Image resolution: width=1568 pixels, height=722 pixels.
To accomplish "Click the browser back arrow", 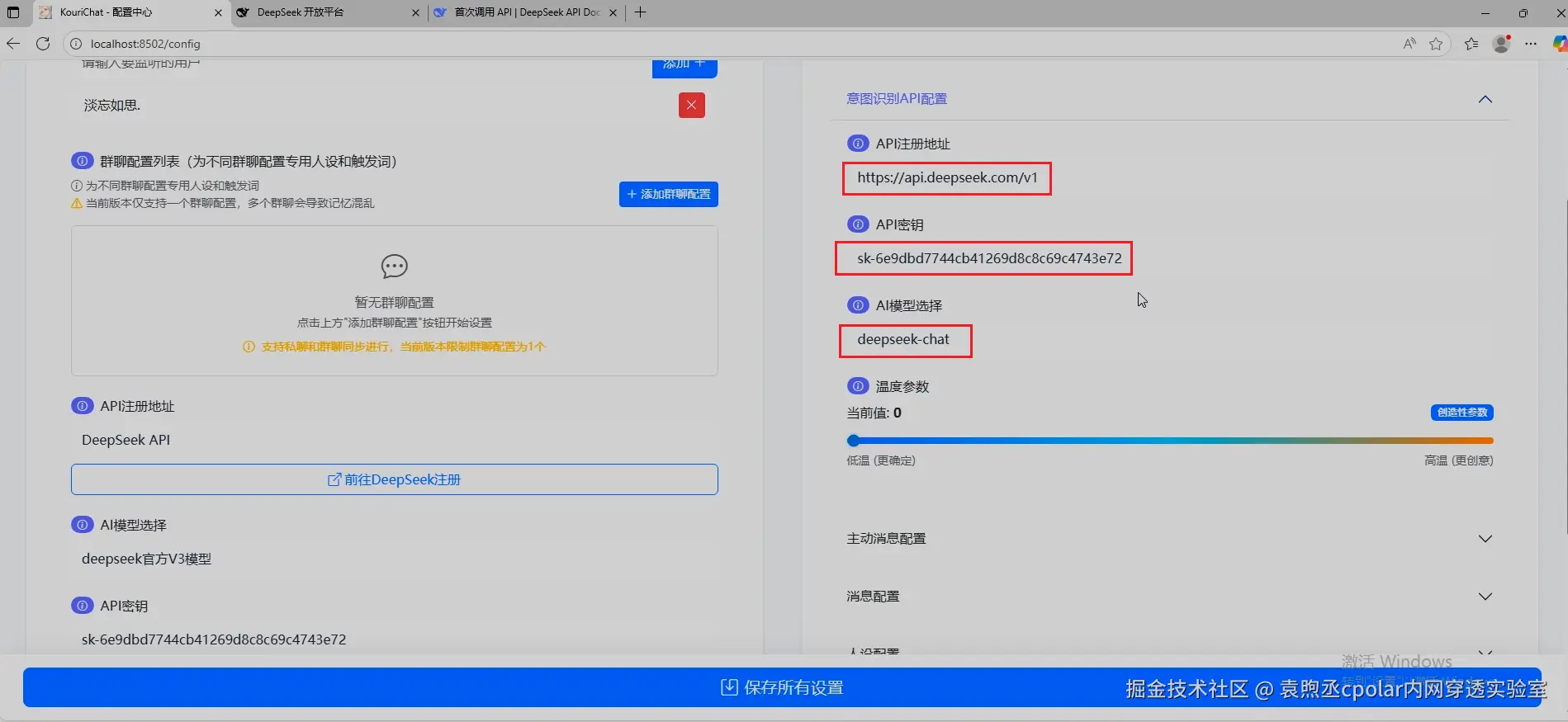I will [x=13, y=44].
